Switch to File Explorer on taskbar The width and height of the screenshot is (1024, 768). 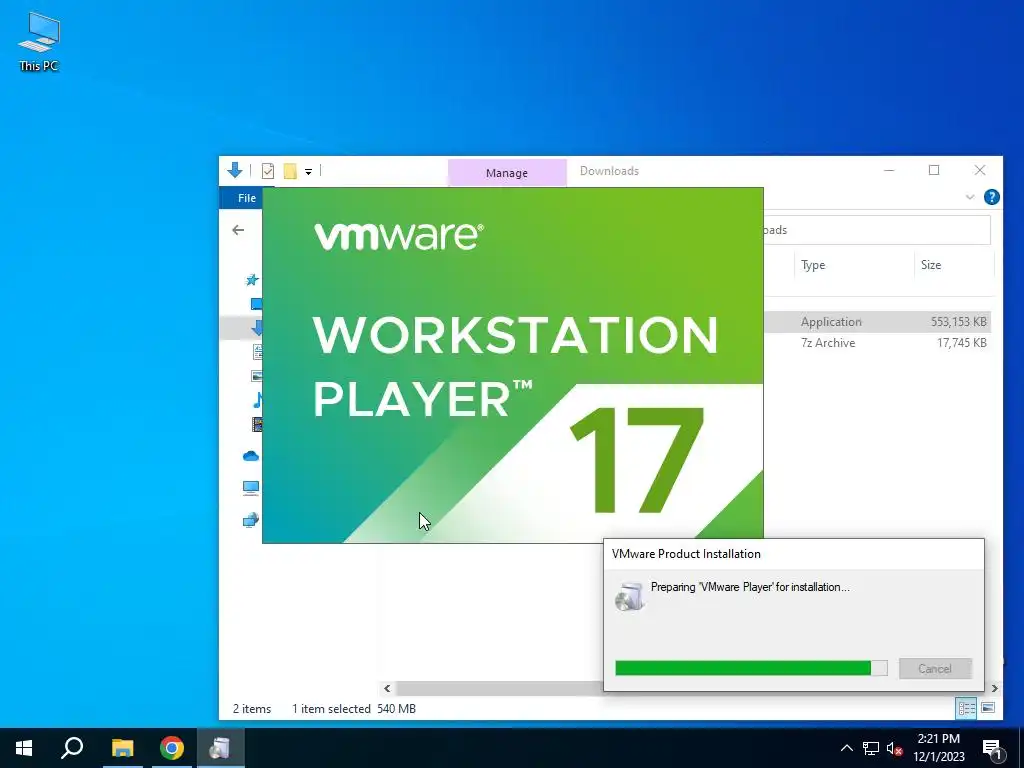(122, 748)
